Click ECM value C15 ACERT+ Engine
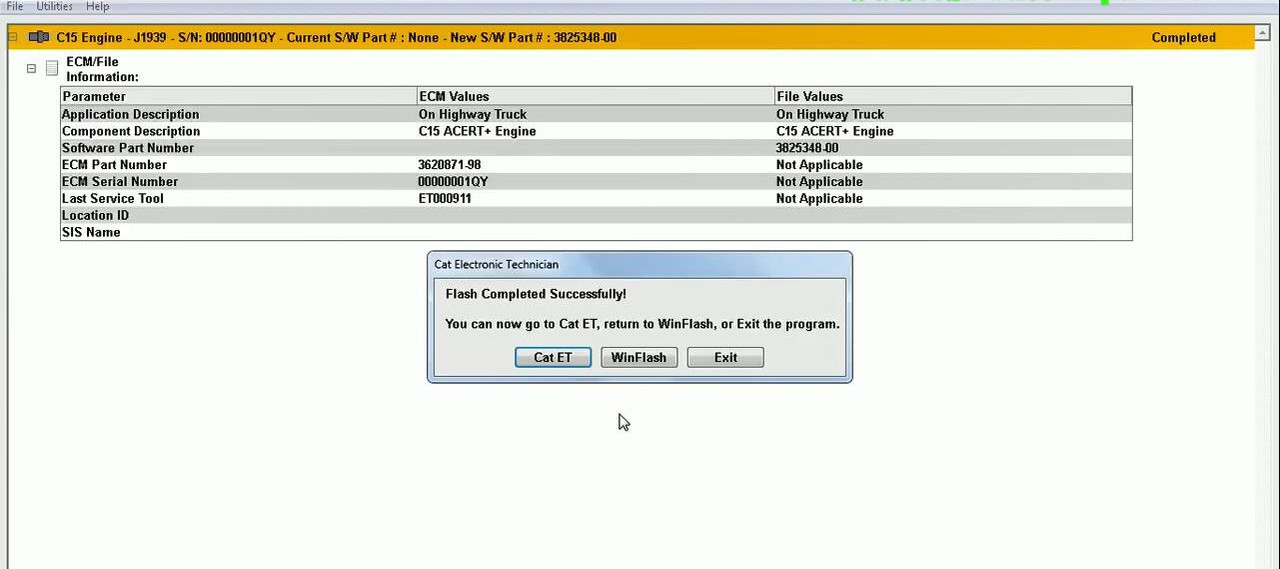 click(477, 131)
